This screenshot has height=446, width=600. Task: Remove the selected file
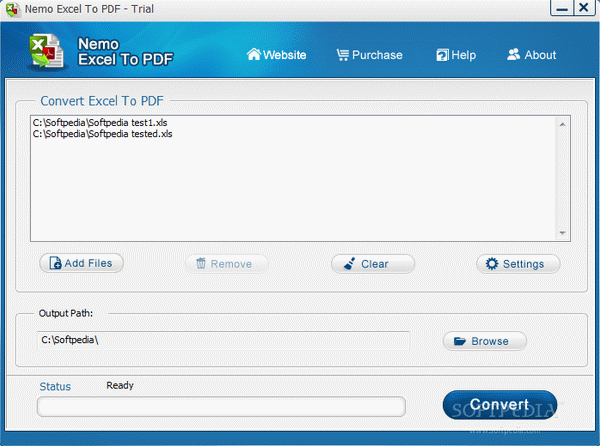[x=227, y=264]
